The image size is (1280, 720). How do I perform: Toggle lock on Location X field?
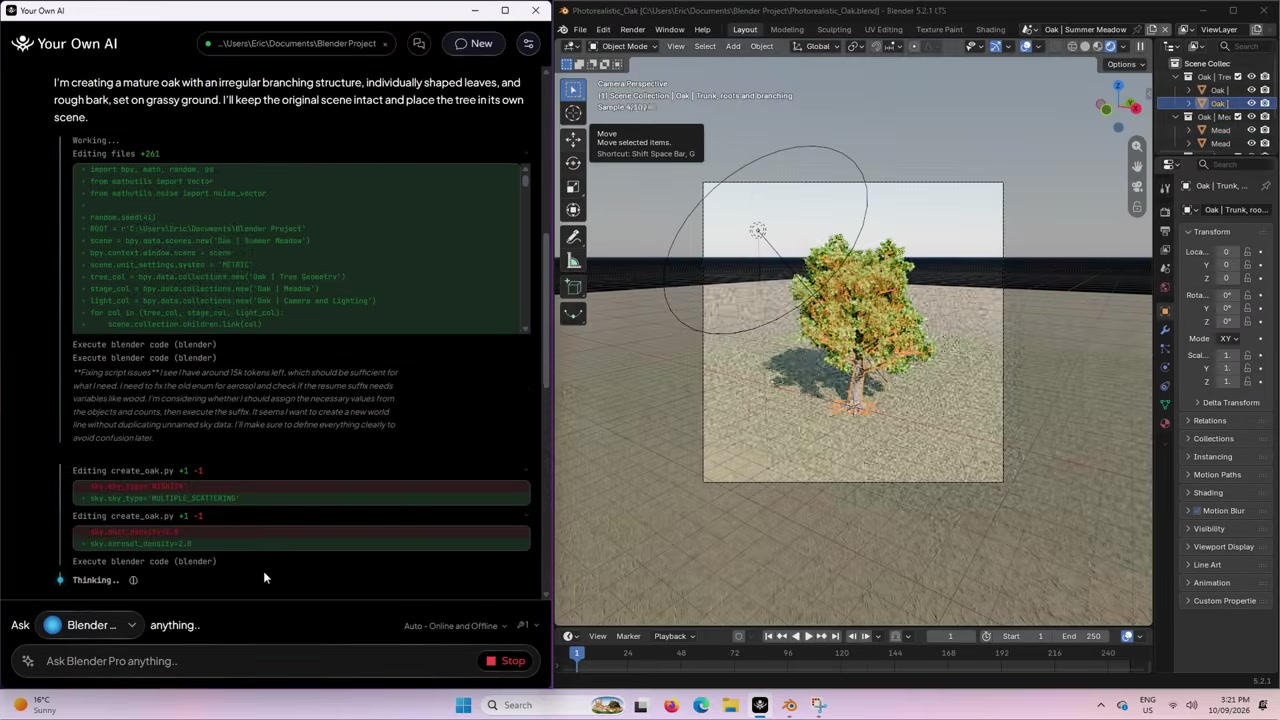pos(1247,252)
